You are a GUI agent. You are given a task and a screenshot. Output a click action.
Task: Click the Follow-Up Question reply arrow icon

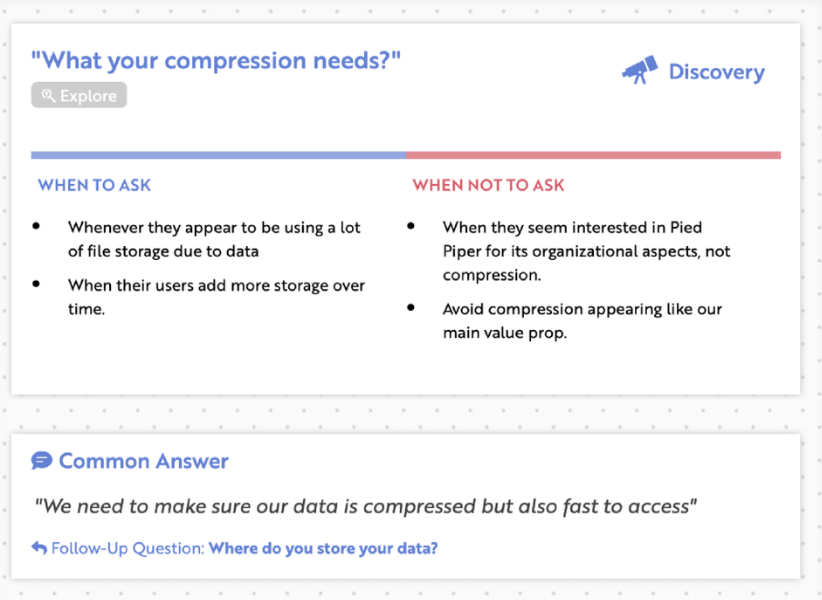point(39,548)
